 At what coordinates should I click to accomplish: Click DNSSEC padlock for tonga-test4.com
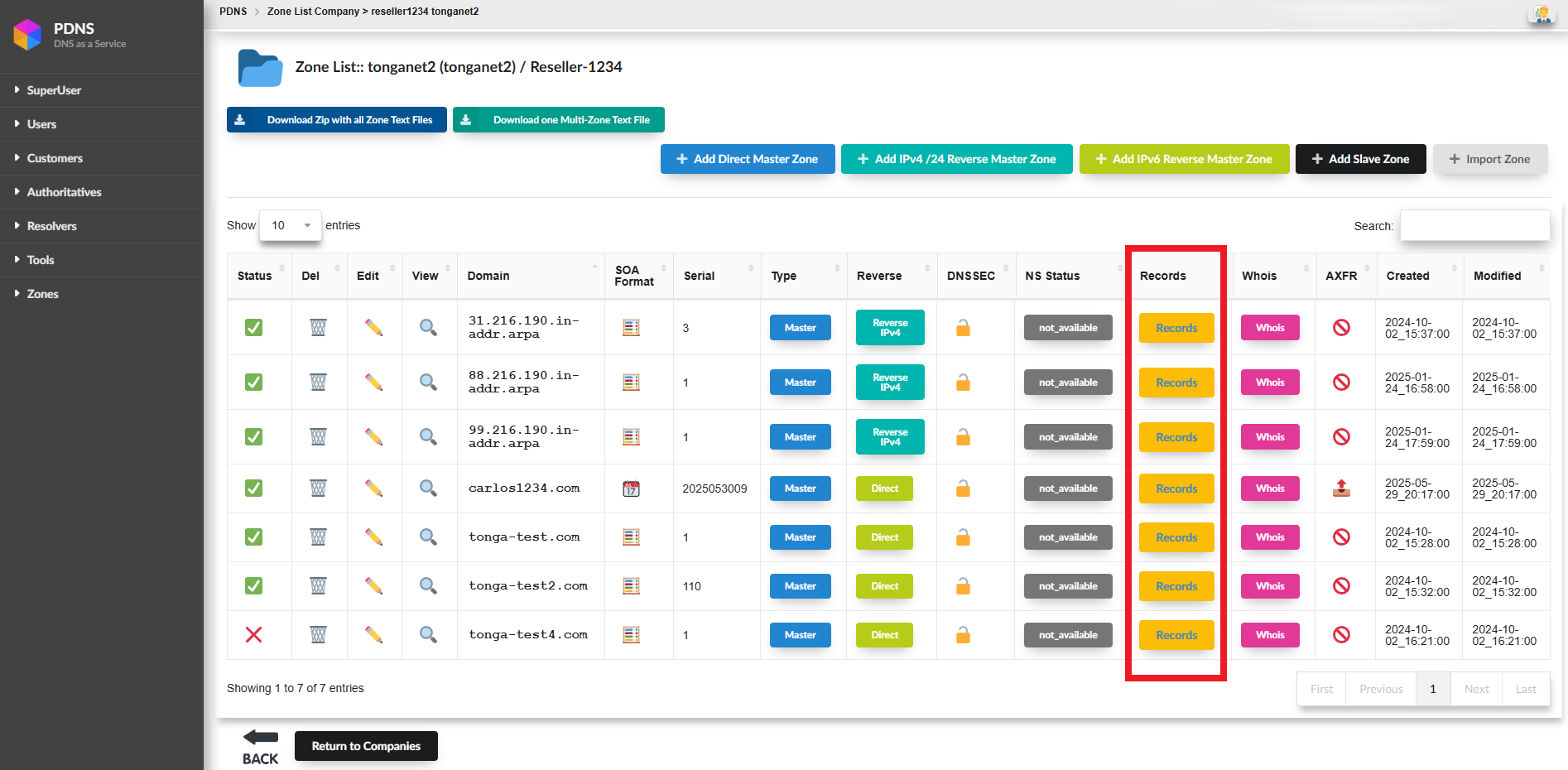point(963,635)
